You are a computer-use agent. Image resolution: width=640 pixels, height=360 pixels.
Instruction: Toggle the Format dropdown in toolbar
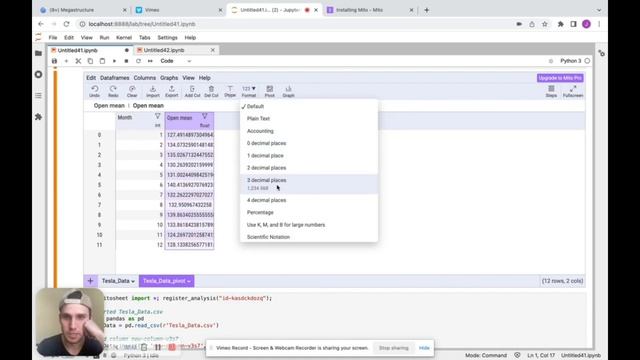[x=249, y=91]
